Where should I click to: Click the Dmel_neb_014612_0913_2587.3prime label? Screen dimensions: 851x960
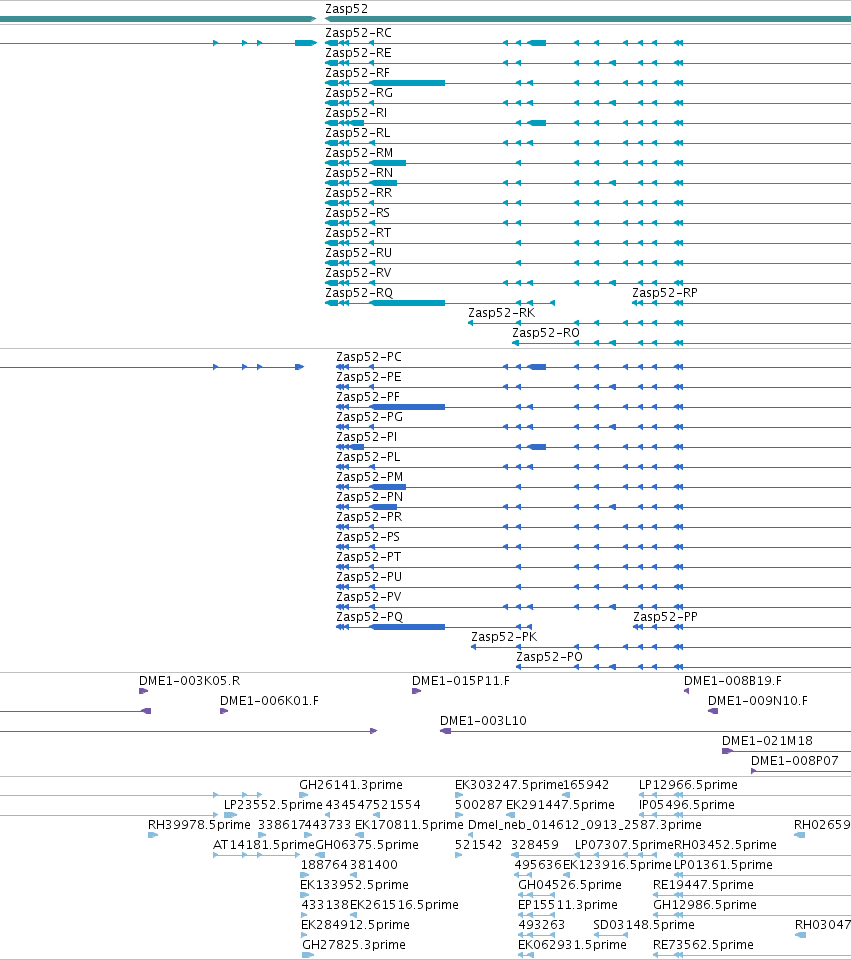pyautogui.click(x=585, y=825)
